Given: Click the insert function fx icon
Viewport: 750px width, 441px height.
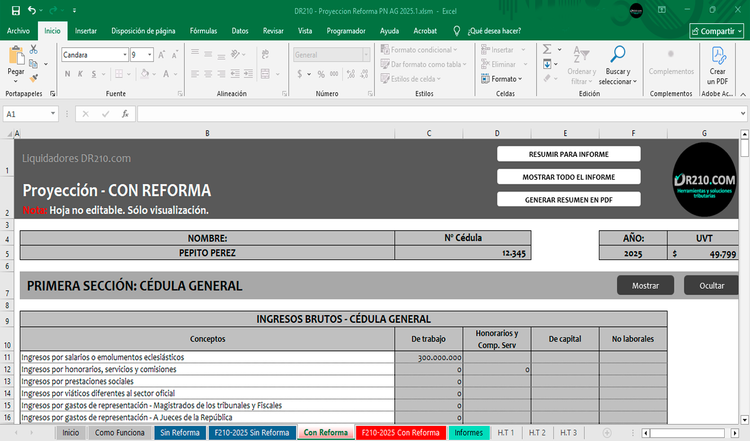Looking at the screenshot, I should tap(126, 114).
